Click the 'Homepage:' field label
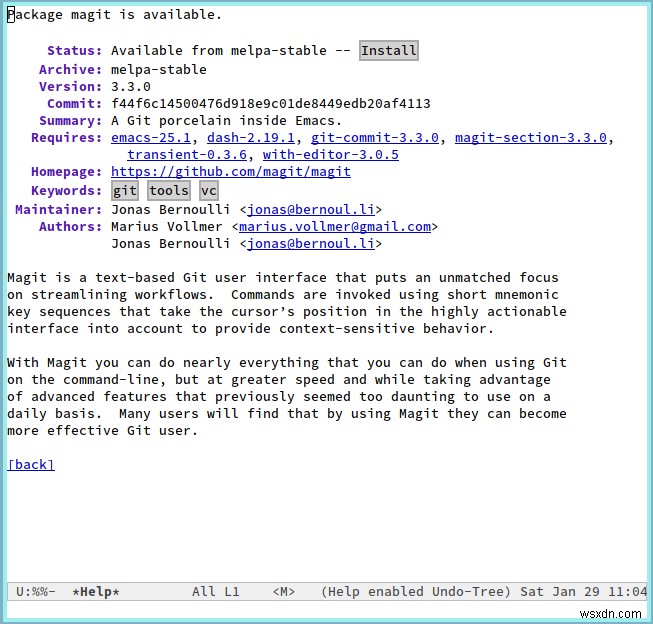Screen dimensions: 653x624 pos(67,172)
